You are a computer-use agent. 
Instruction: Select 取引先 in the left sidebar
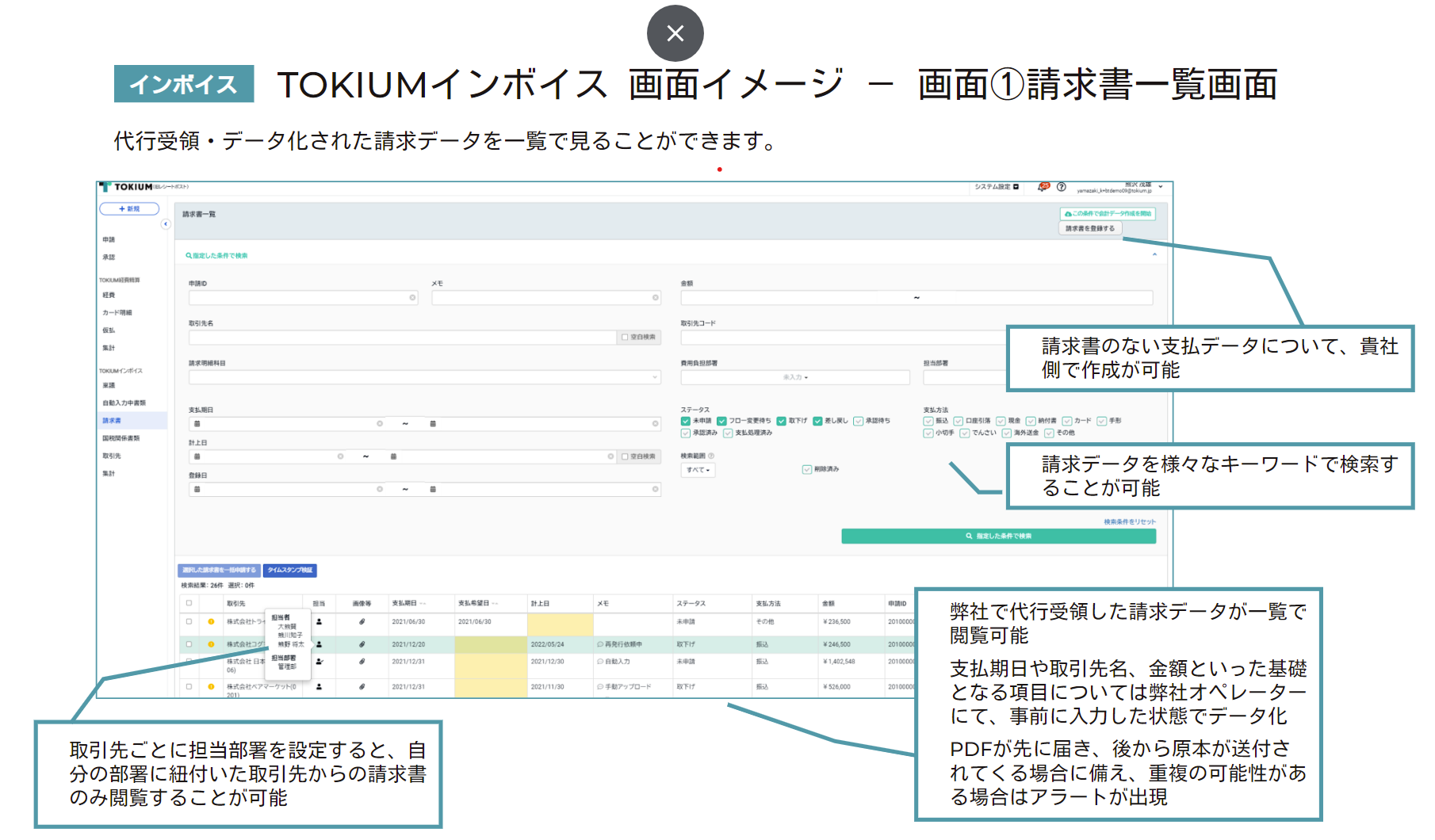tap(112, 456)
